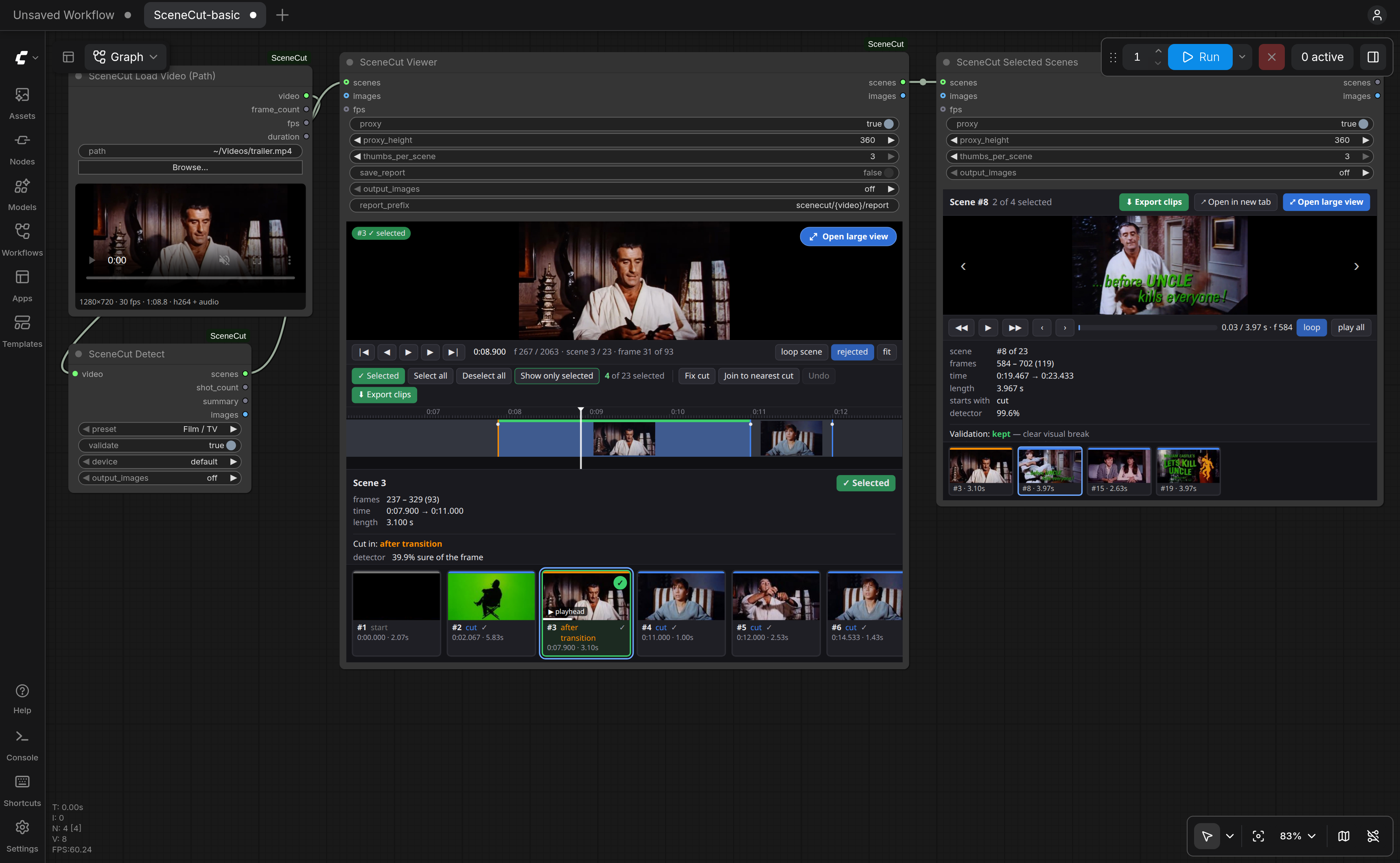Open the Apps sidebar panel

pos(22,286)
